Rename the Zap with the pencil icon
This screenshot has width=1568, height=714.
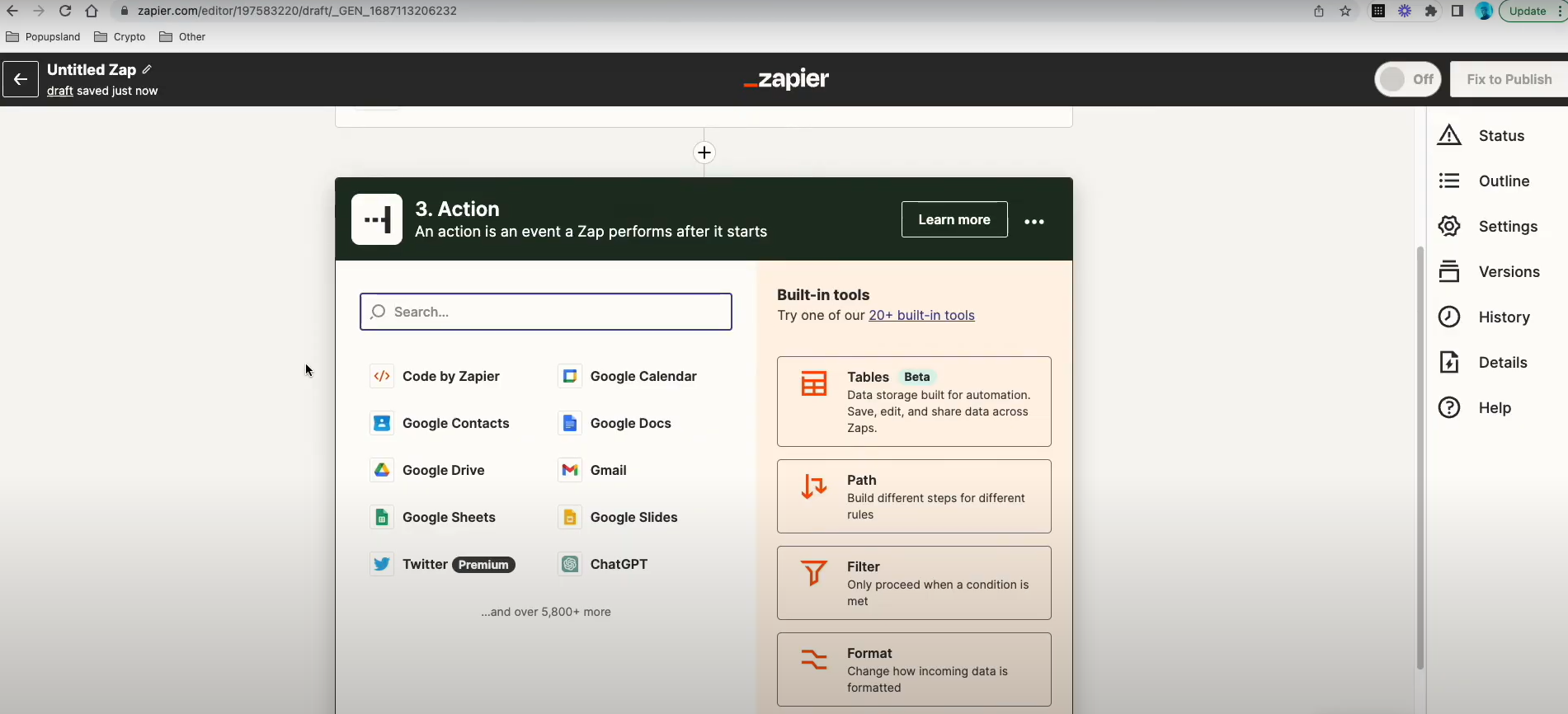(147, 69)
